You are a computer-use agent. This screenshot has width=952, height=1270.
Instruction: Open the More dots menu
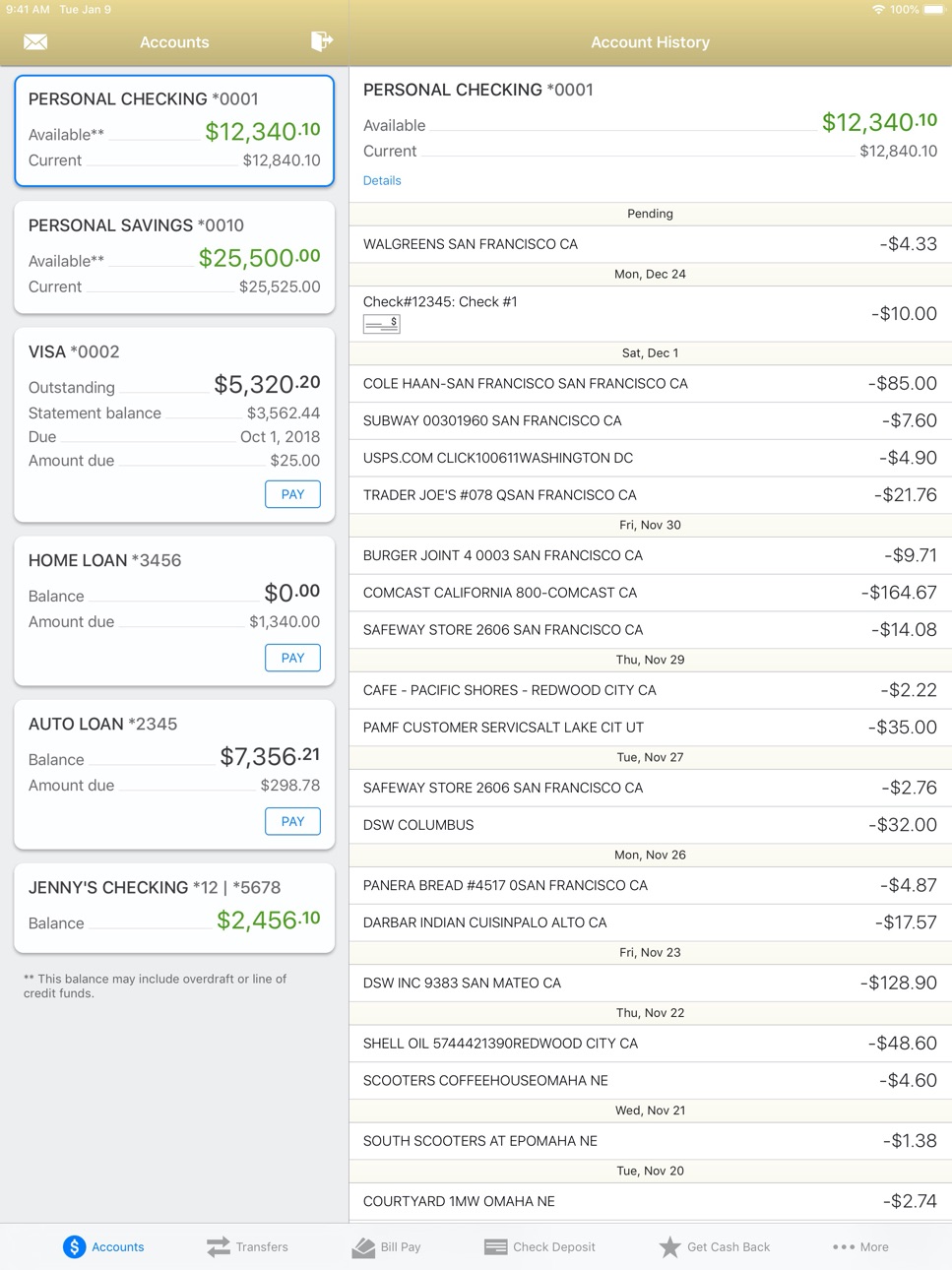[x=844, y=1247]
